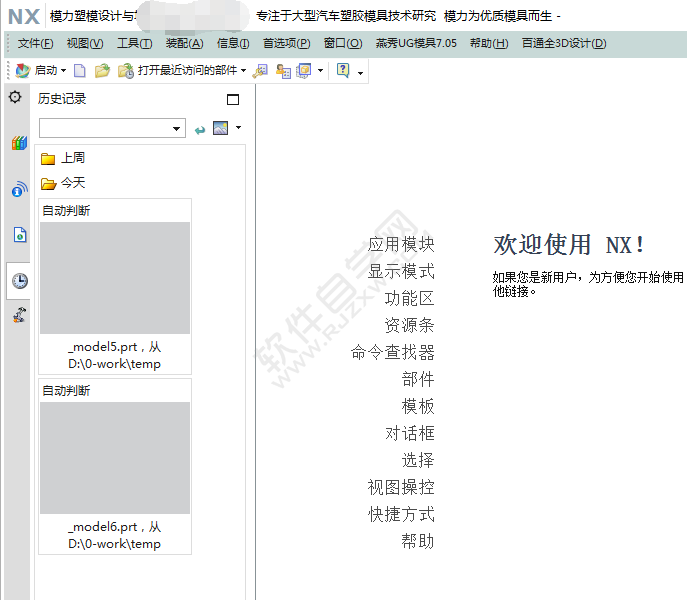This screenshot has height=600, width=687.
Task: Click the 应用模块 welcome link
Action: [400, 245]
